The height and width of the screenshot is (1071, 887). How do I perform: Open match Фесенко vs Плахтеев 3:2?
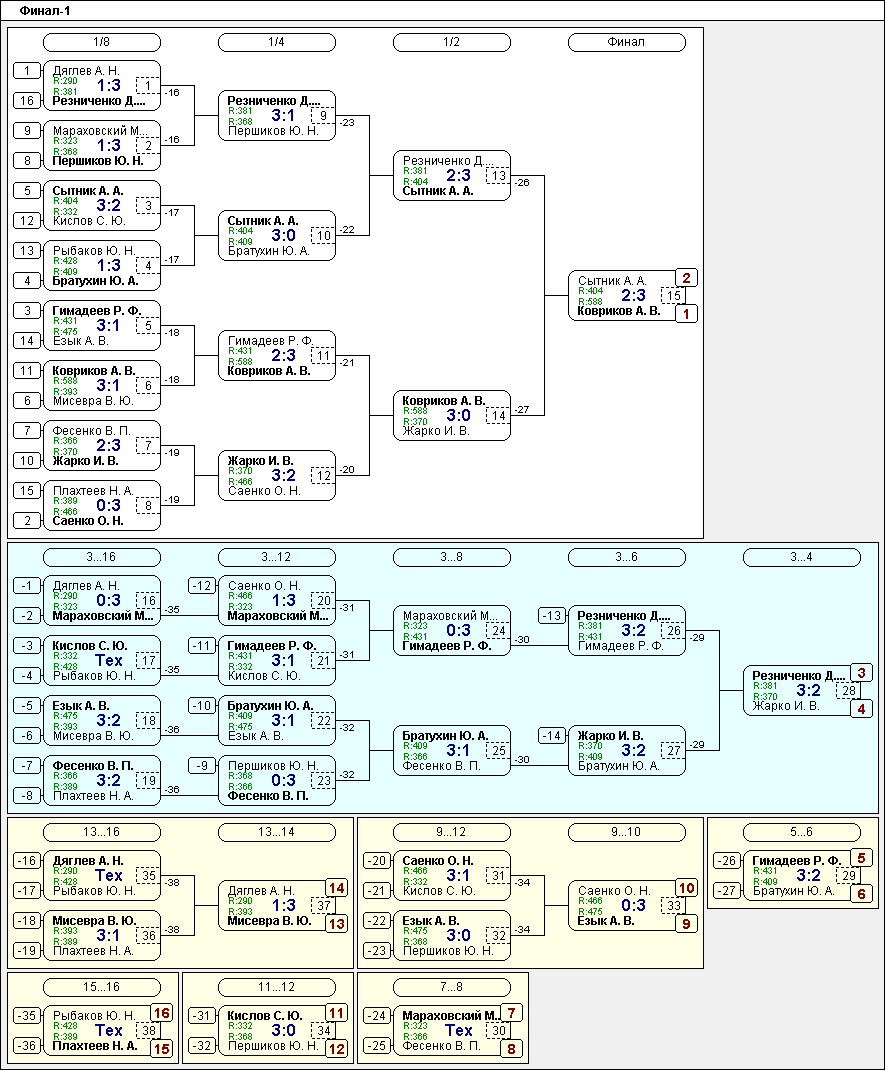102,781
